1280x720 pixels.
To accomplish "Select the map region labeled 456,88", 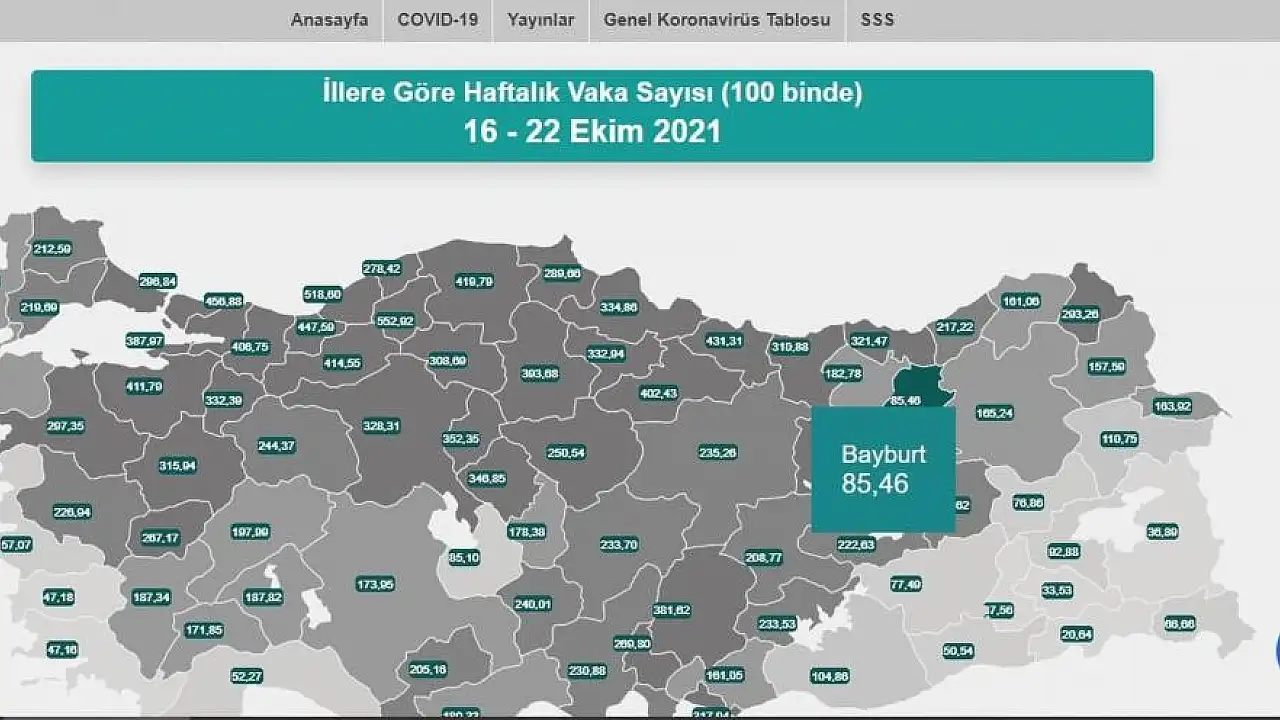I will 223,300.
